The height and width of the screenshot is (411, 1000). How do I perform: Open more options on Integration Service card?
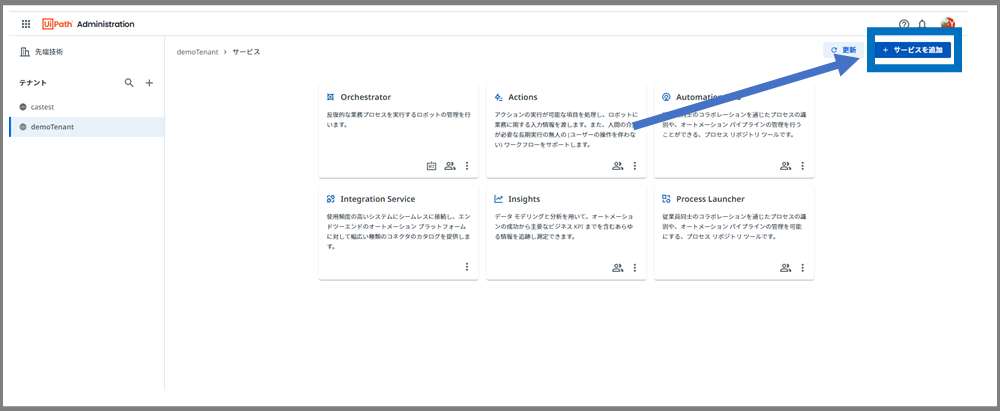467,267
